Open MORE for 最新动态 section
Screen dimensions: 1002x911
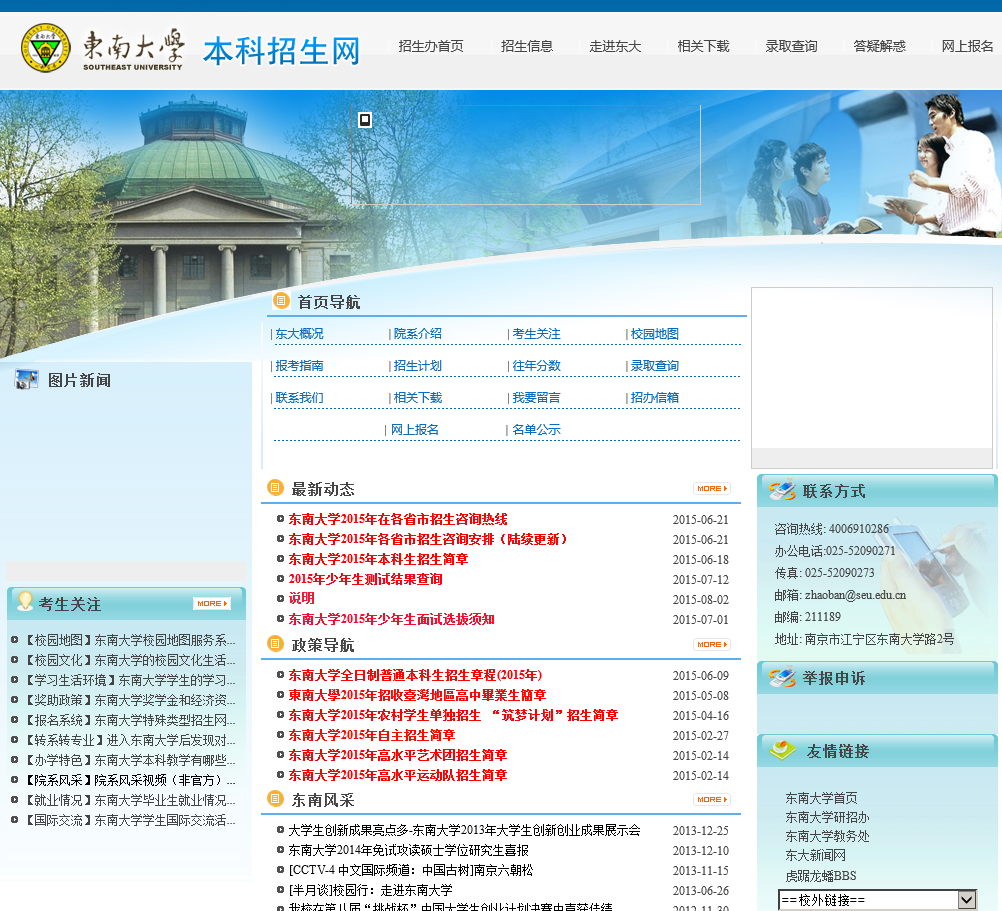click(712, 489)
